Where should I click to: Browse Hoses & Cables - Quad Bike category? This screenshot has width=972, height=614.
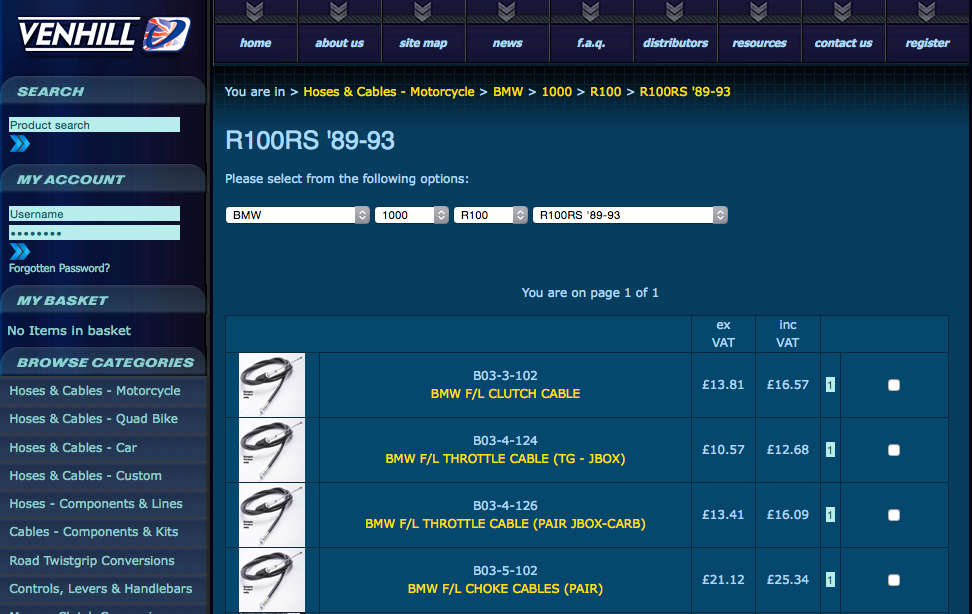tap(94, 419)
